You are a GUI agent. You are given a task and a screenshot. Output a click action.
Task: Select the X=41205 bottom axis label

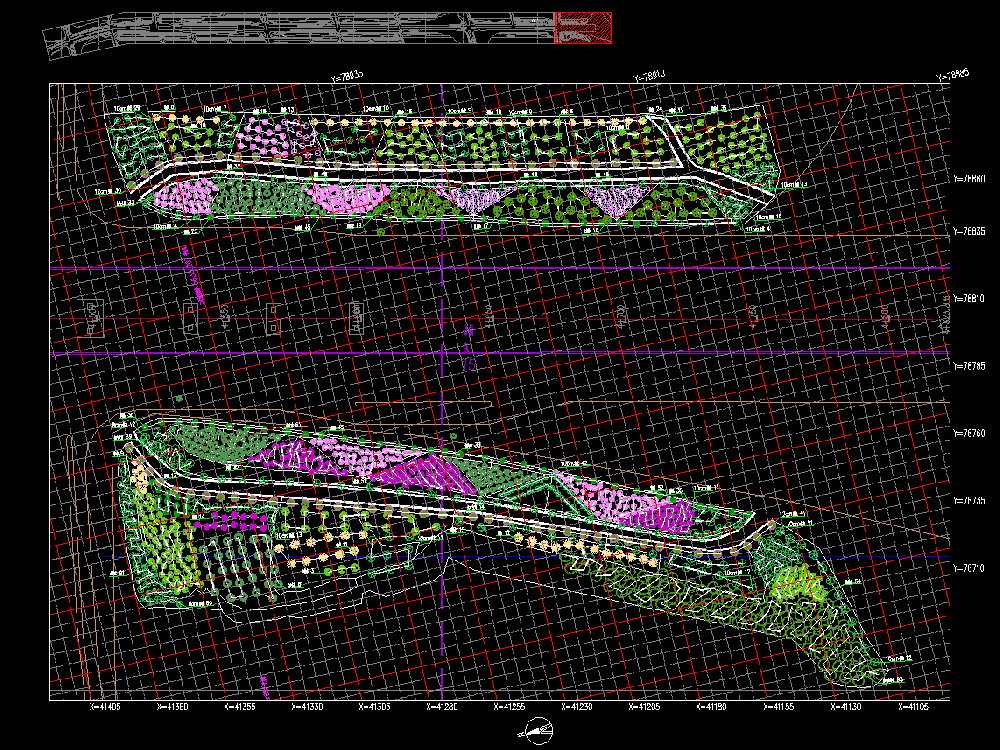point(644,707)
